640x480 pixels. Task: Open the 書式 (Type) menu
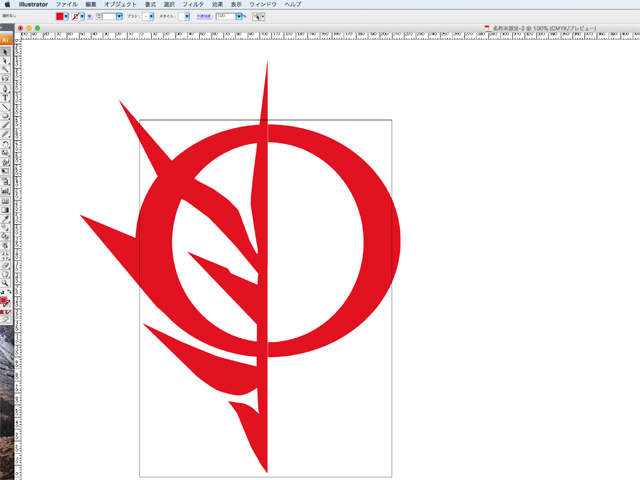click(150, 4)
